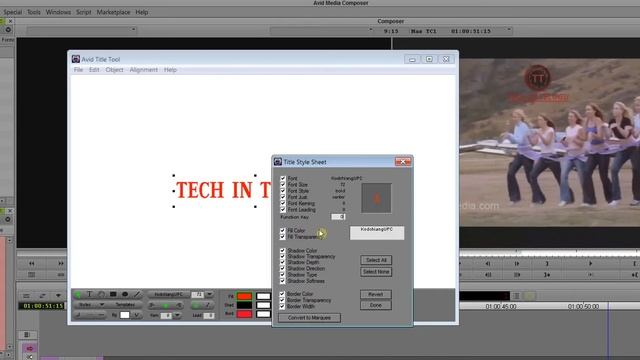
Task: Open the font size dropdown arrow
Action: pyautogui.click(x=209, y=294)
